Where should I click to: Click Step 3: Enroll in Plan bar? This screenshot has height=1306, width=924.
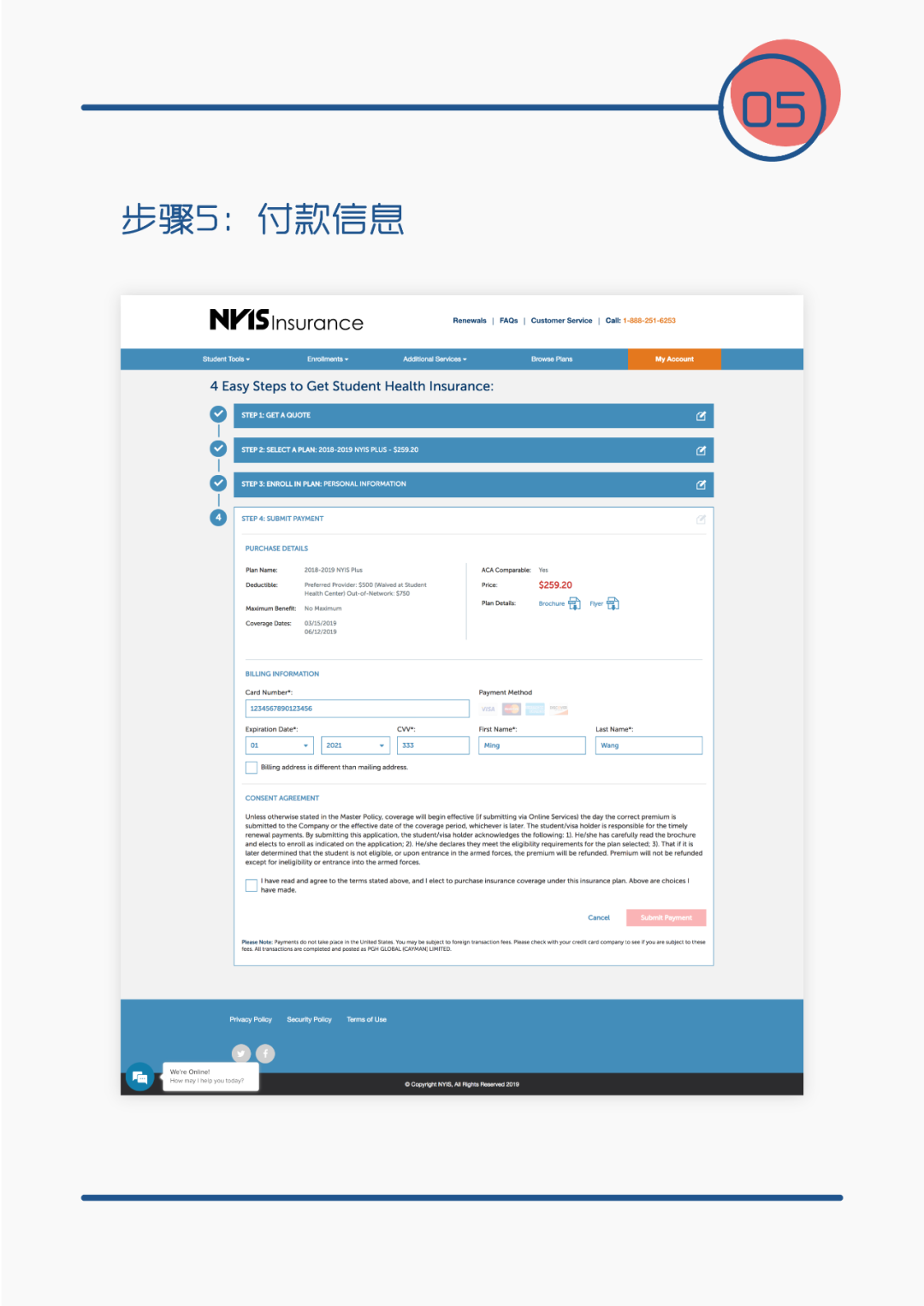point(474,484)
